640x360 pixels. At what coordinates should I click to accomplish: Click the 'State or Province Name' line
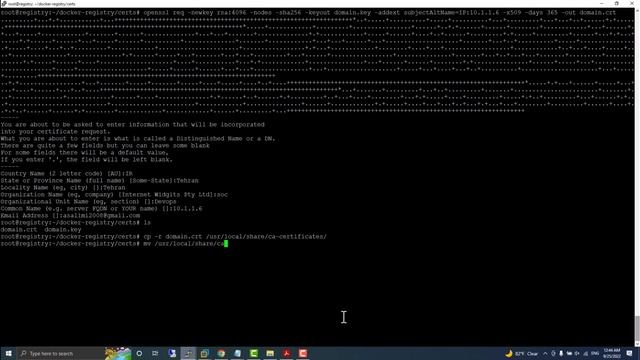[99, 181]
